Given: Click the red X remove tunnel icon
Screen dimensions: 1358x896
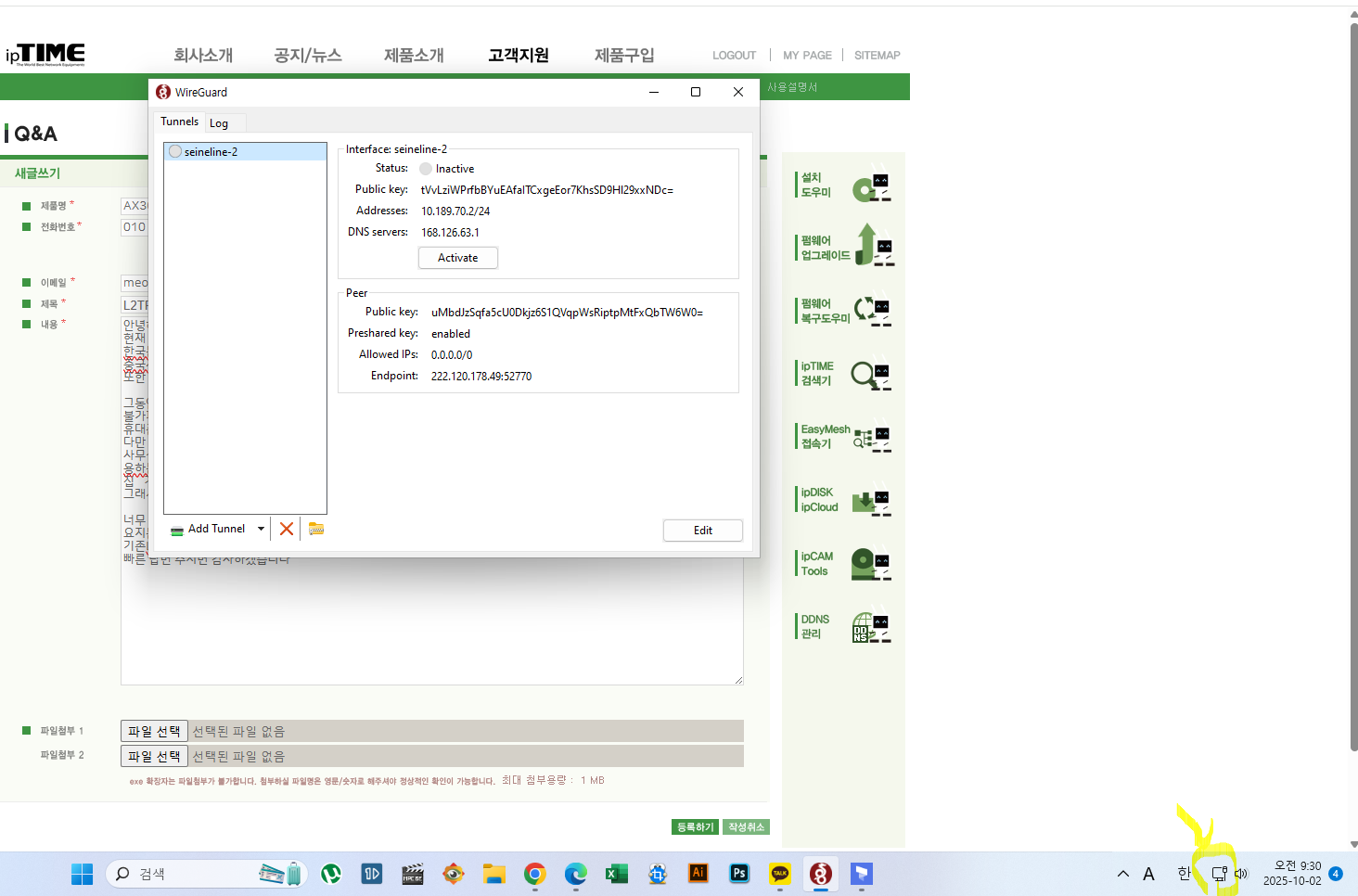Looking at the screenshot, I should coord(287,529).
